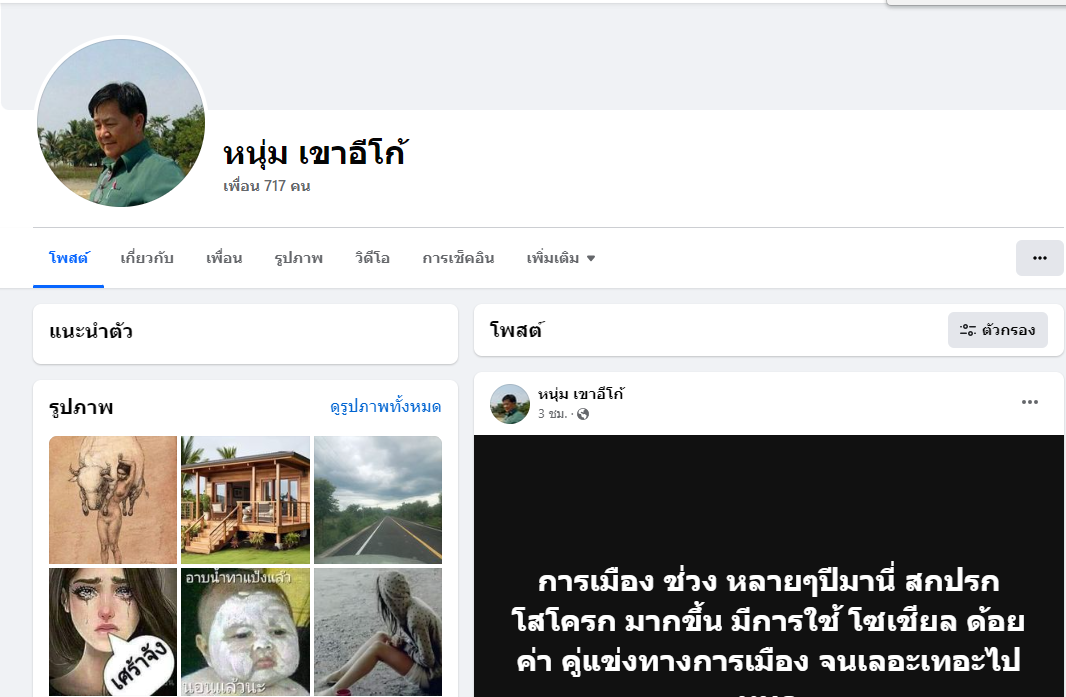Image resolution: width=1066 pixels, height=697 pixels.
Task: Click the small post author avatar
Action: (x=509, y=403)
